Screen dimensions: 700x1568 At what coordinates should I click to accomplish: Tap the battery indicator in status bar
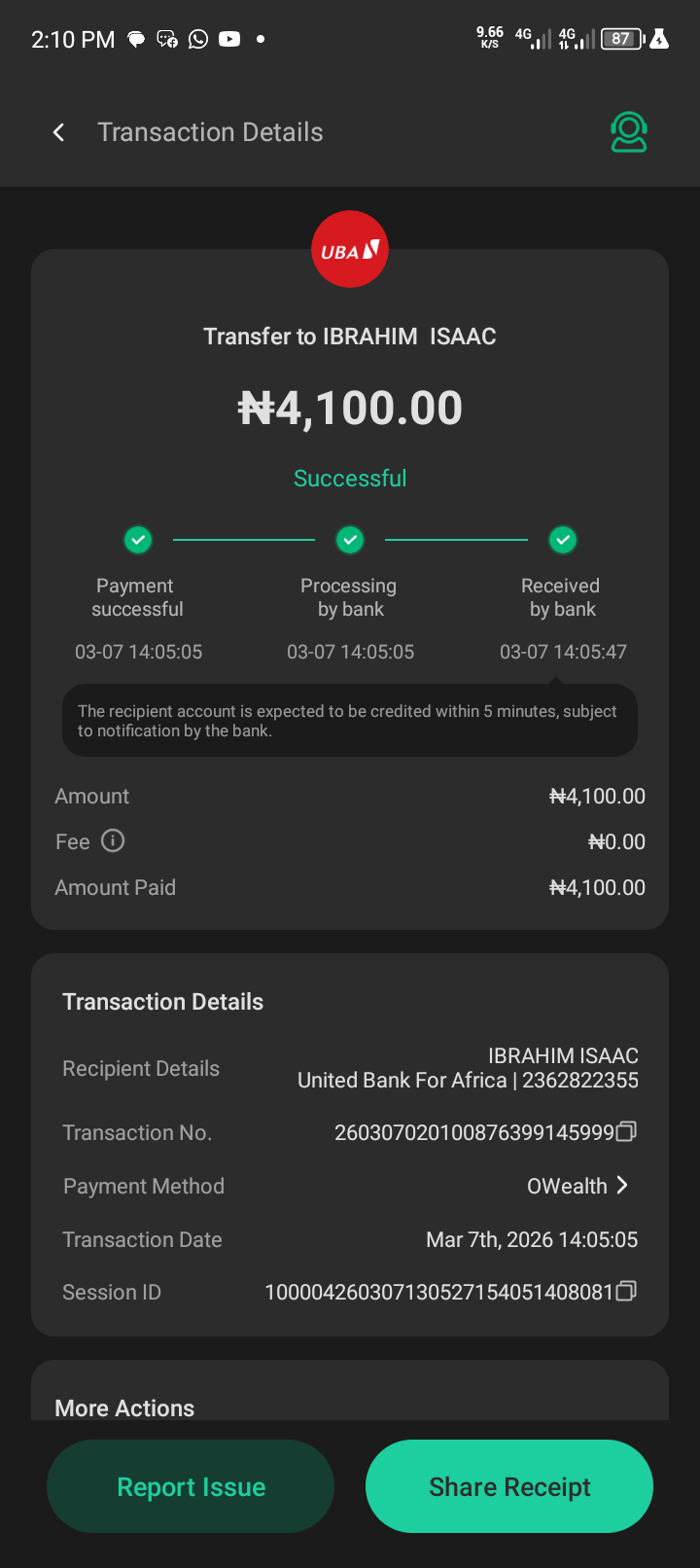point(622,39)
